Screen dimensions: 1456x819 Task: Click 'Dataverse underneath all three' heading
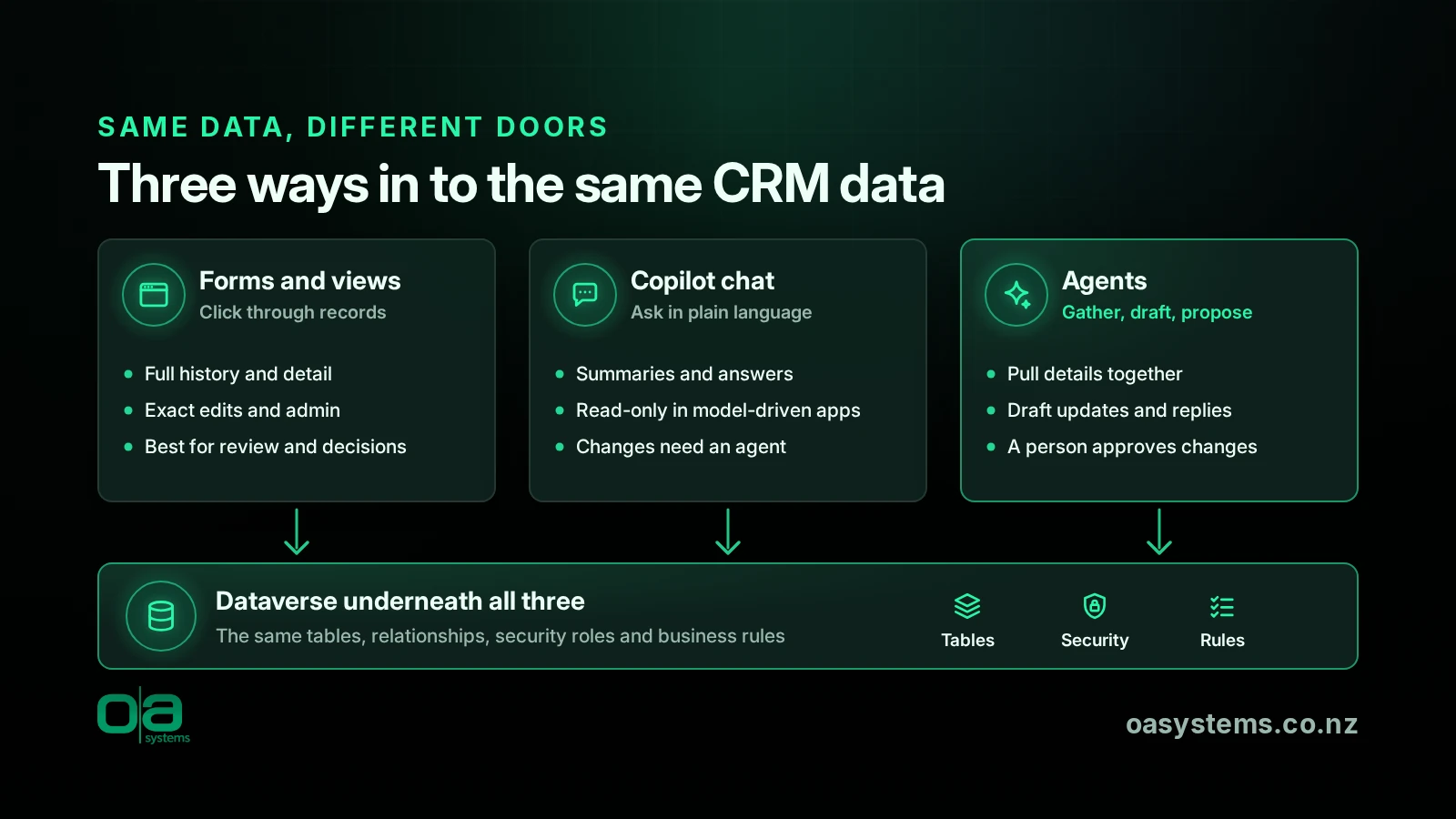click(x=399, y=602)
